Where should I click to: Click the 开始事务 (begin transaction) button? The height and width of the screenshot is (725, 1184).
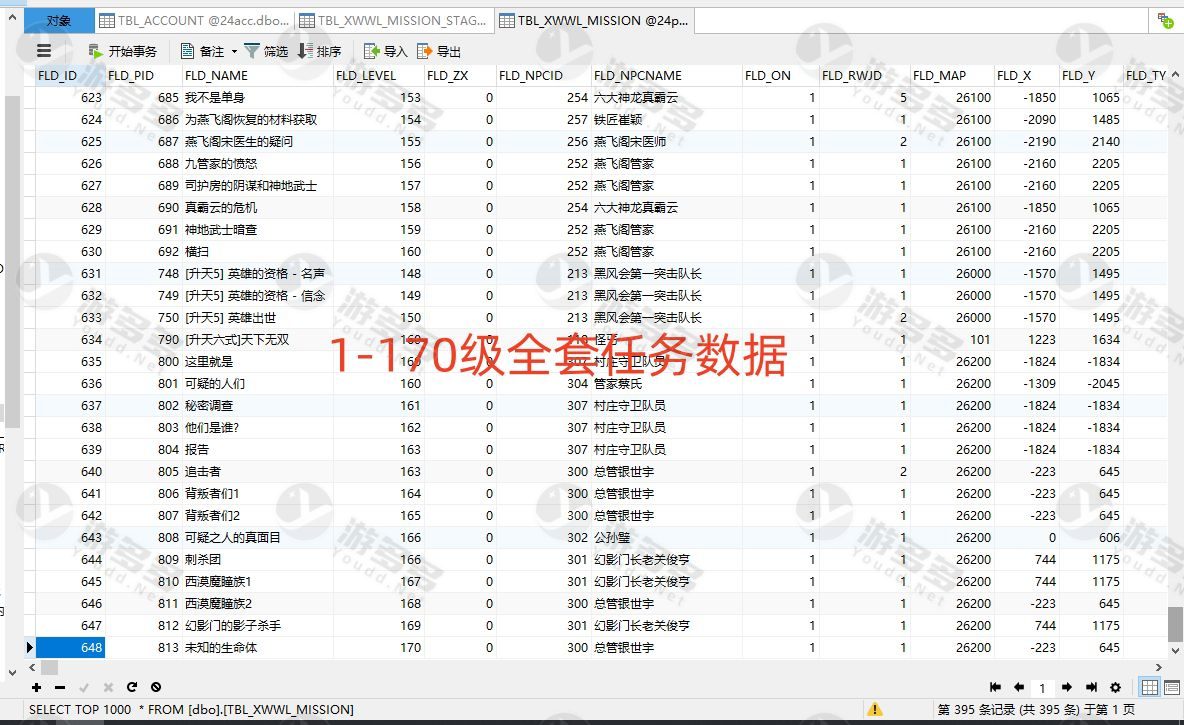coord(122,51)
